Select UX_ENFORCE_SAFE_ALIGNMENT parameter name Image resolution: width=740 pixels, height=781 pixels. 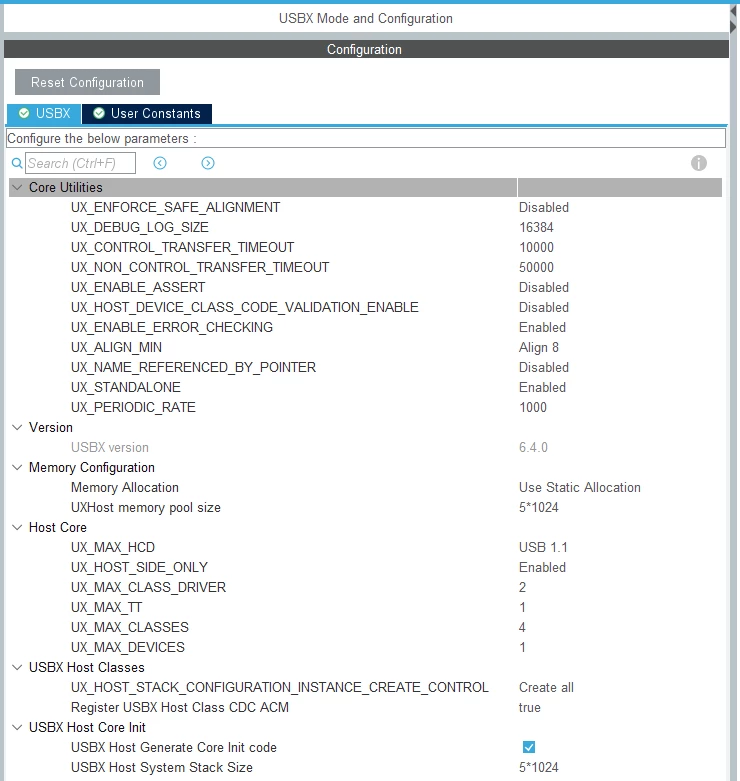tap(175, 207)
